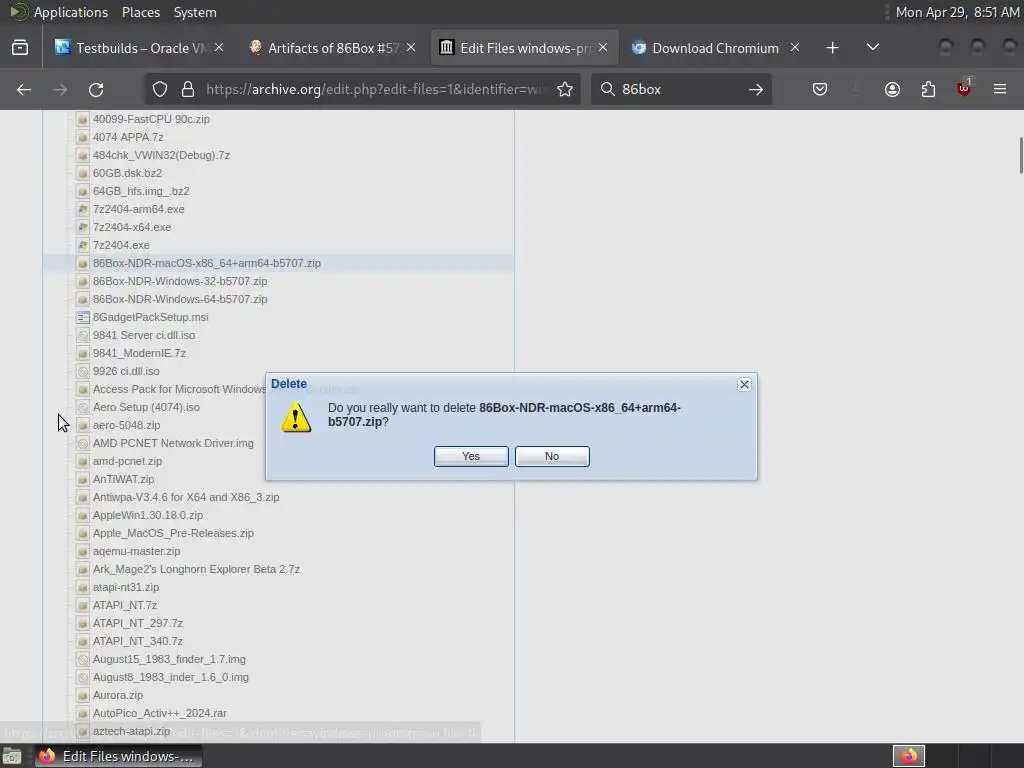Open the list all tabs chevron
Viewport: 1024px width, 768px height.
[x=872, y=48]
